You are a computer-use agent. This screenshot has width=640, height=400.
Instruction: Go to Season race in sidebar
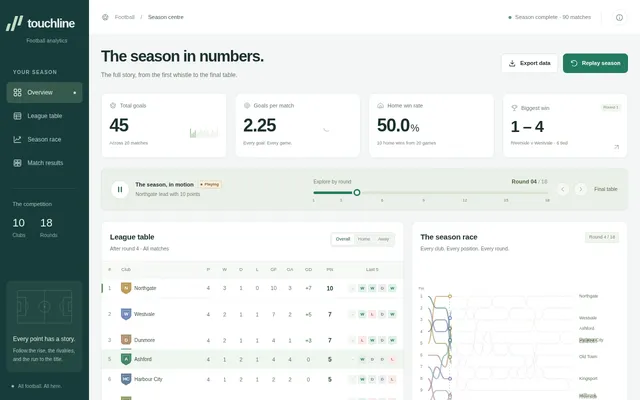(44, 139)
